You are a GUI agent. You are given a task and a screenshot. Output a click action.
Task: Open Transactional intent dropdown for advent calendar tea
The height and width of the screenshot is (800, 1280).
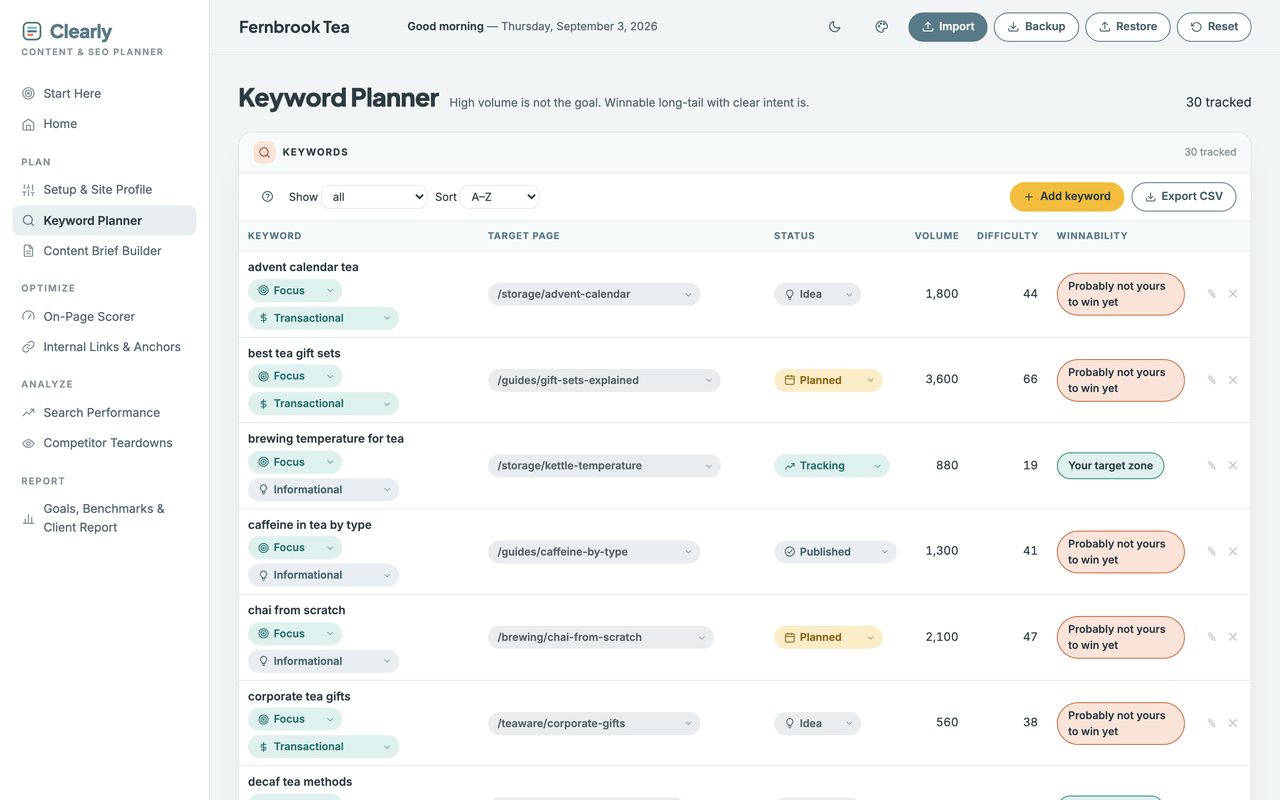pos(323,318)
